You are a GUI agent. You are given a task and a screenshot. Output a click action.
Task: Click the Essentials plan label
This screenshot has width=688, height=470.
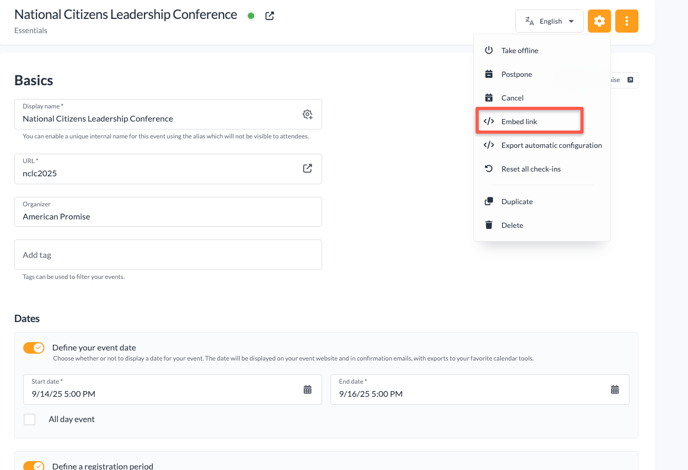point(31,30)
